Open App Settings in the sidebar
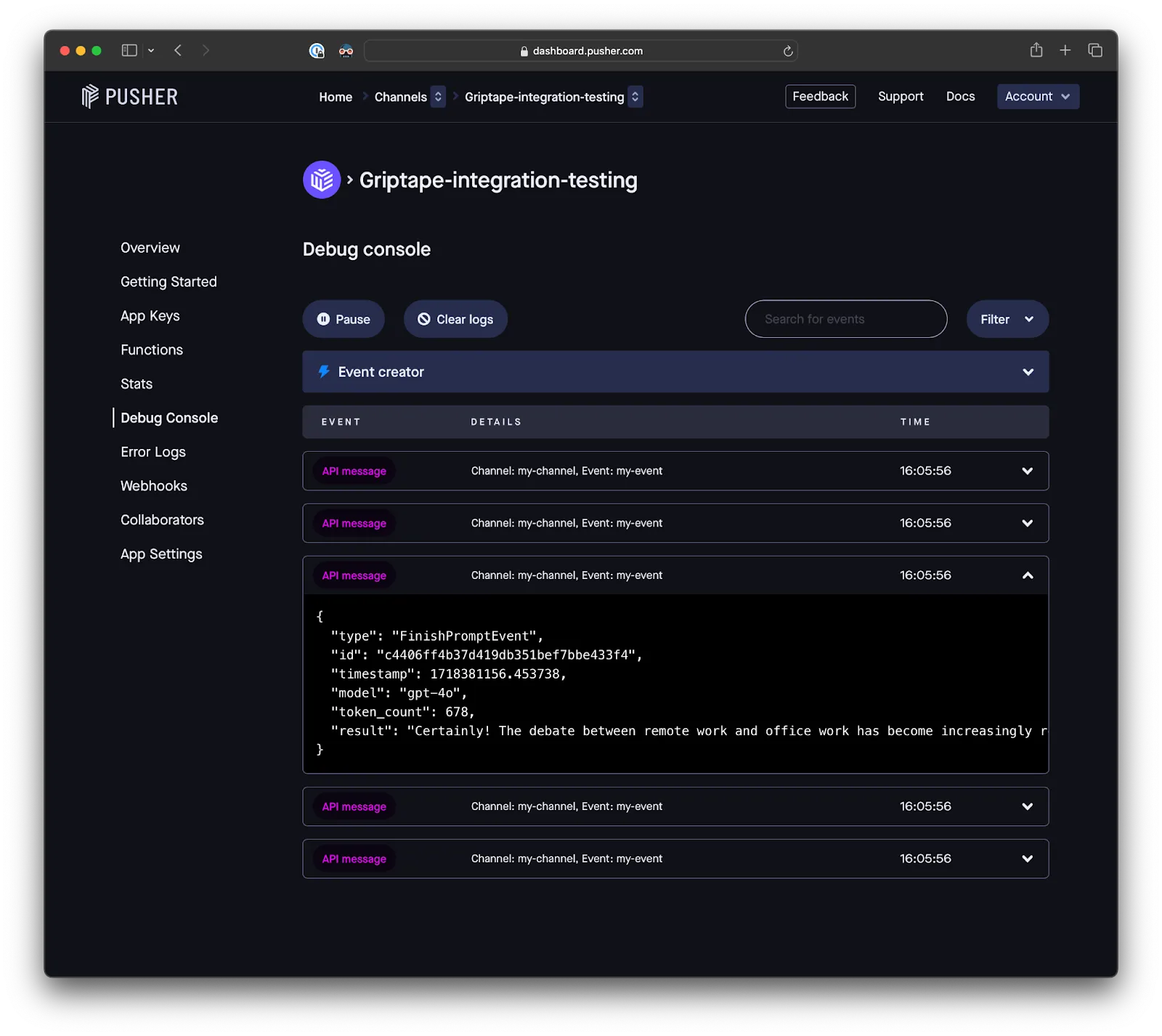The height and width of the screenshot is (1036, 1162). click(161, 554)
